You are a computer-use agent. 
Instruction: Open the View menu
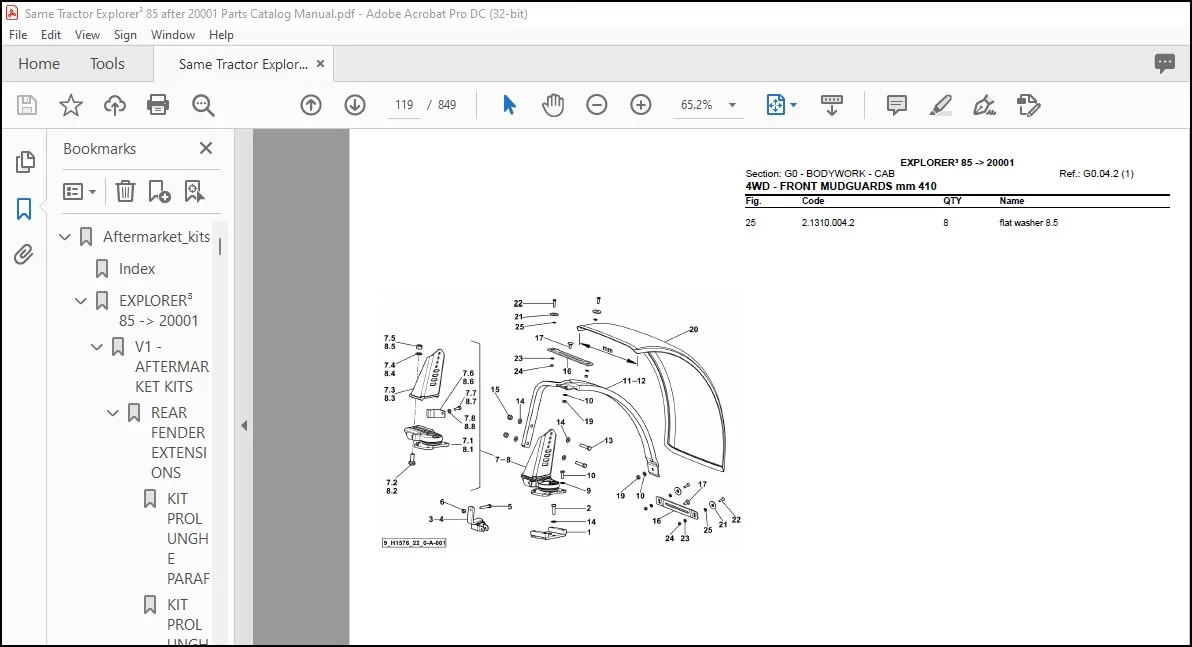[x=87, y=35]
